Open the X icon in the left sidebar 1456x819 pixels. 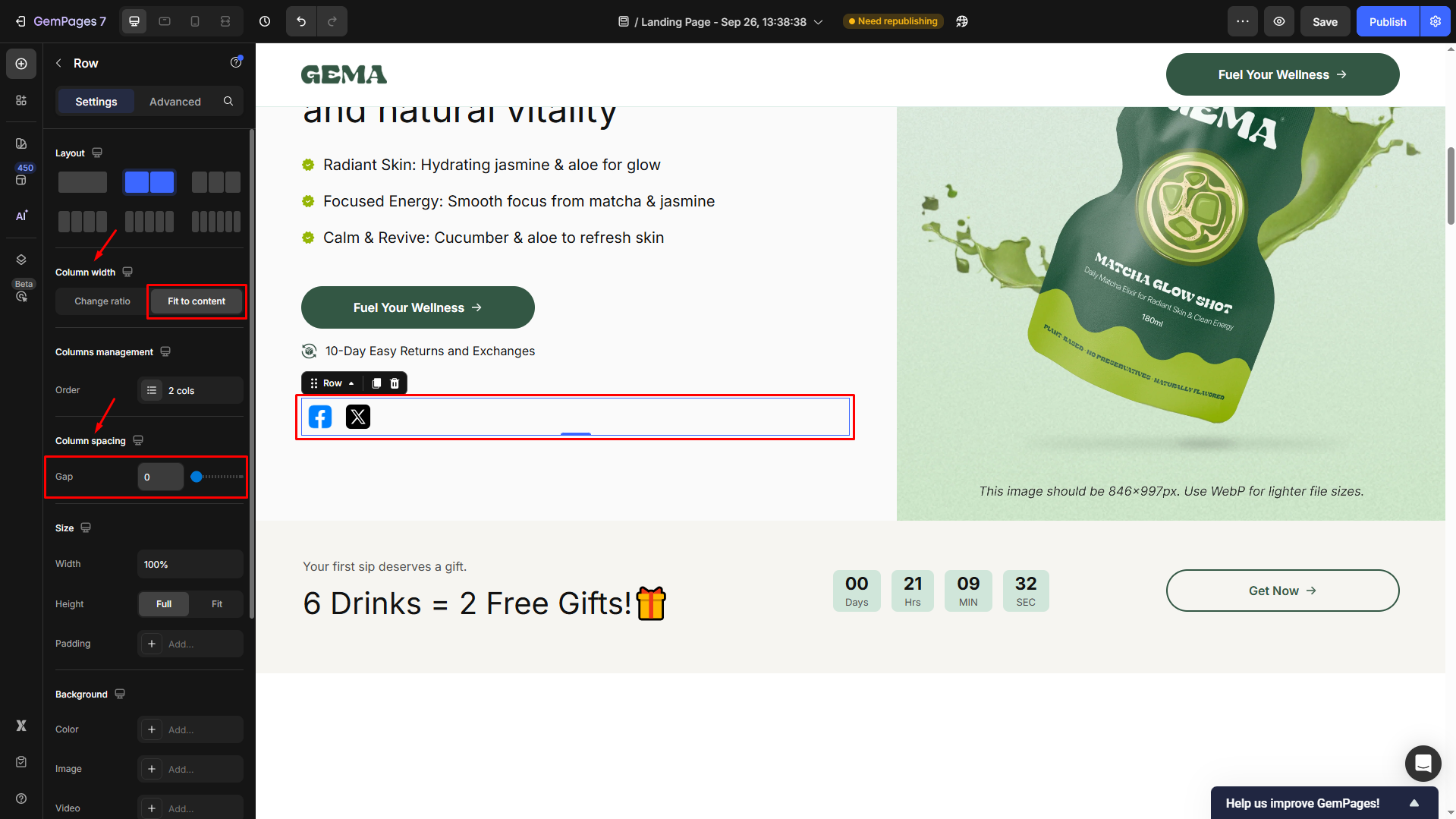[x=21, y=726]
